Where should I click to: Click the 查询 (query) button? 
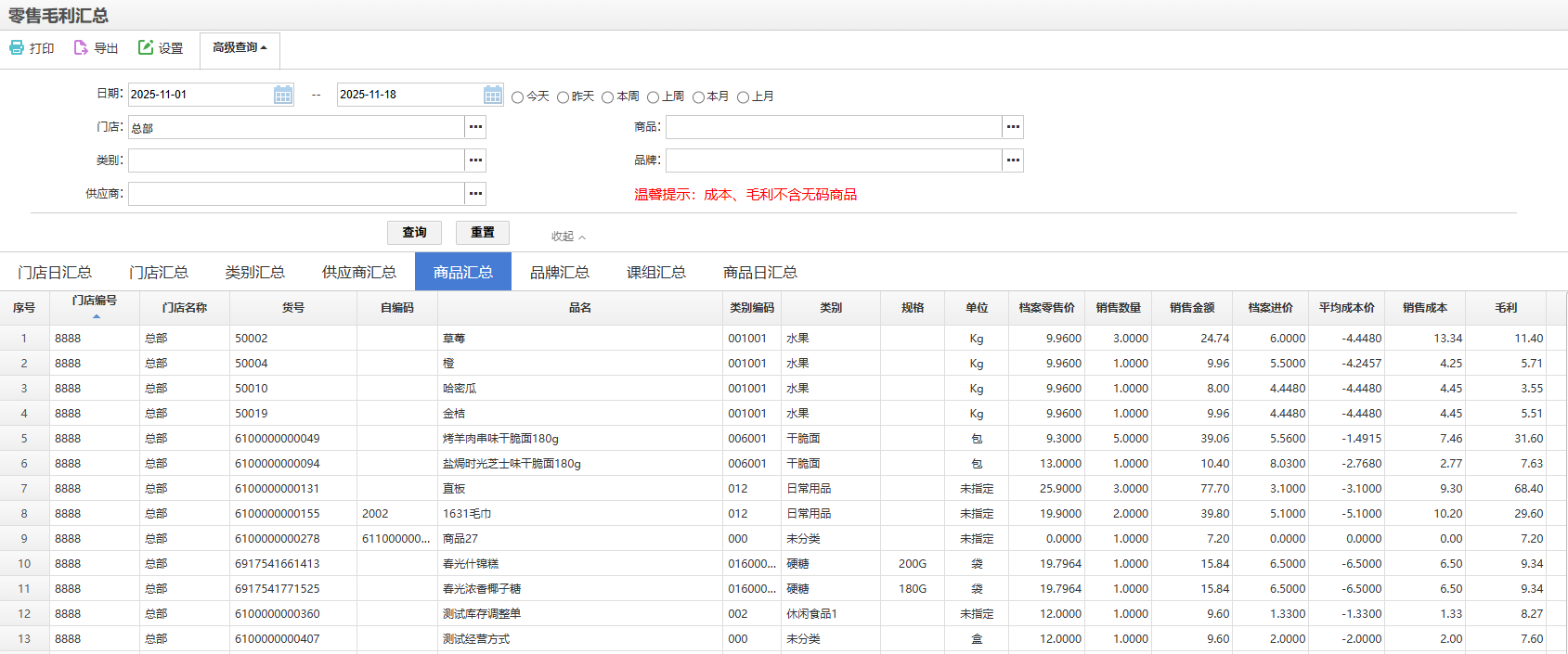[414, 232]
